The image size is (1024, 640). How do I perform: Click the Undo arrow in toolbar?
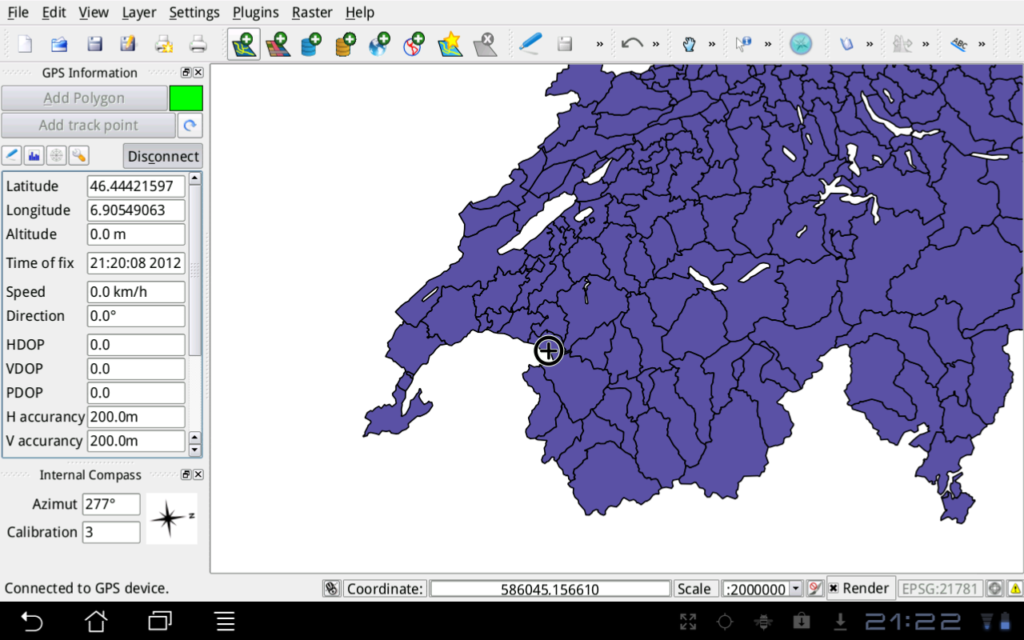(632, 44)
